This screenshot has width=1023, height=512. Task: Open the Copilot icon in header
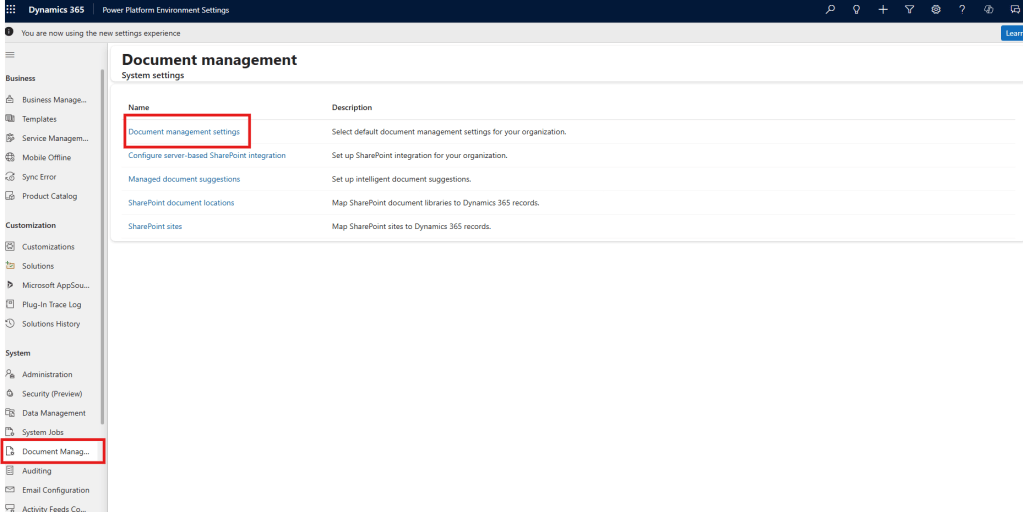(x=989, y=9)
